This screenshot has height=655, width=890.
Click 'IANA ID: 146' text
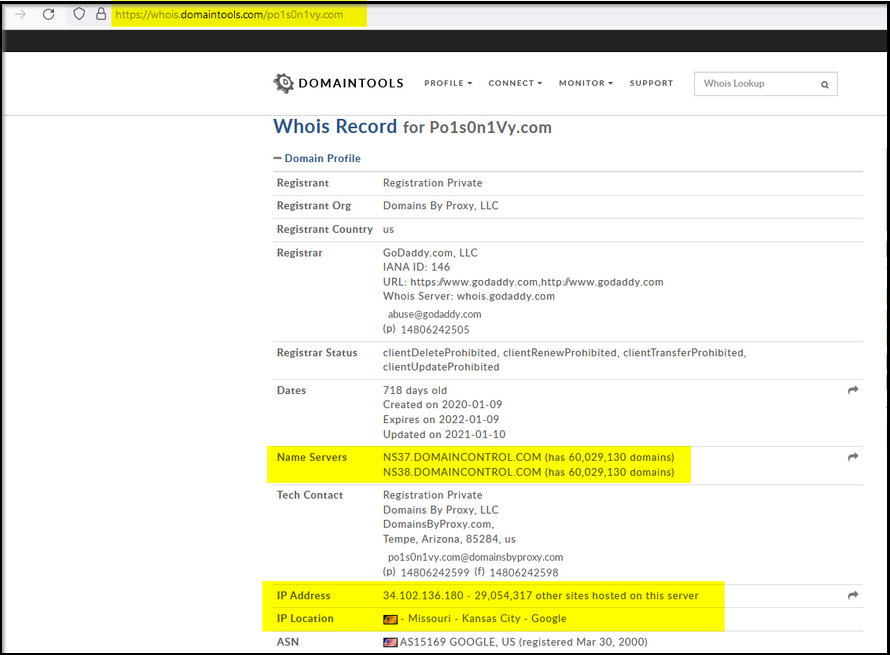pos(416,267)
